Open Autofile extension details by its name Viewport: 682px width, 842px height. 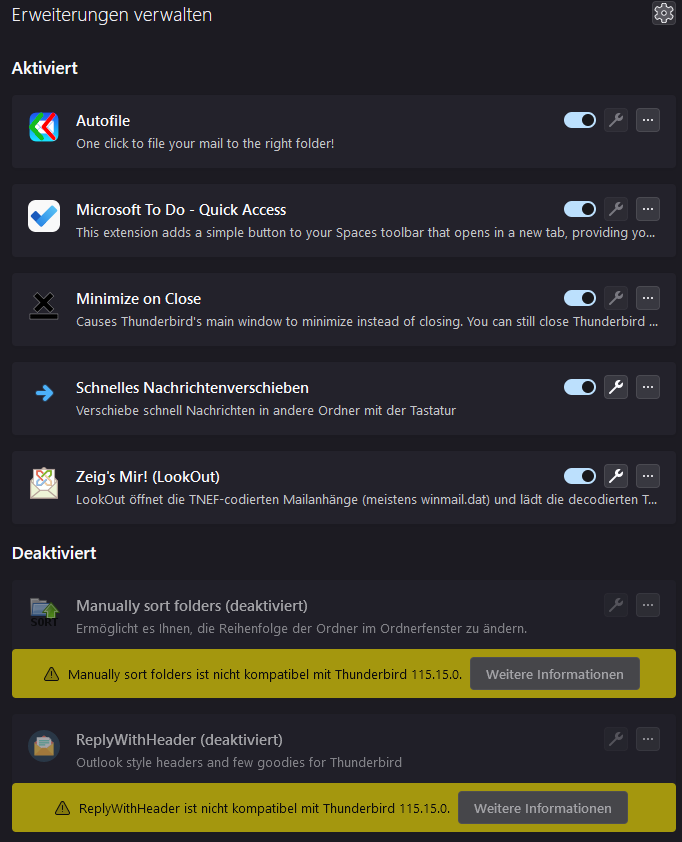pos(103,121)
